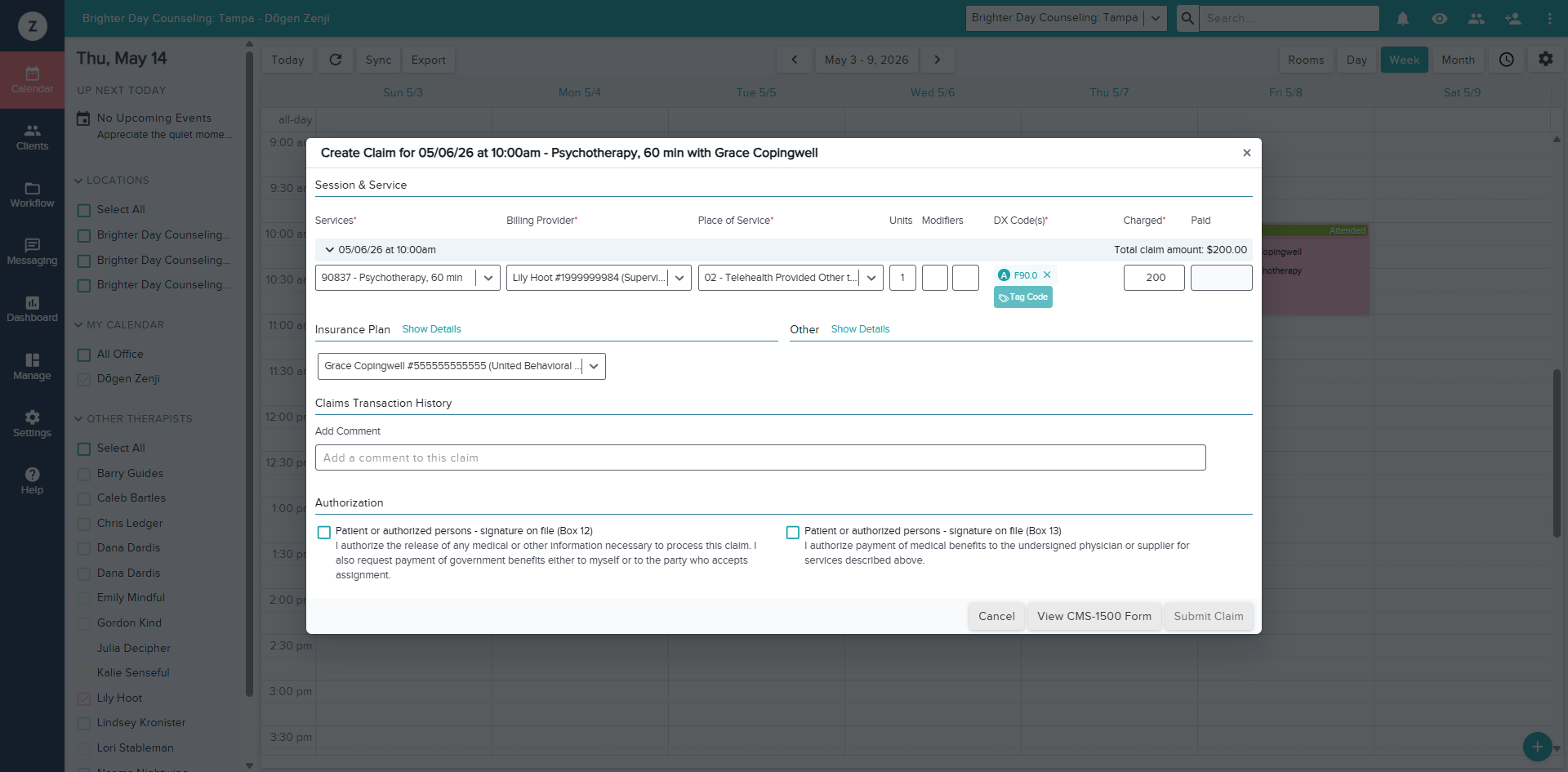
Task: Click the notifications bell icon
Action: 1403,18
